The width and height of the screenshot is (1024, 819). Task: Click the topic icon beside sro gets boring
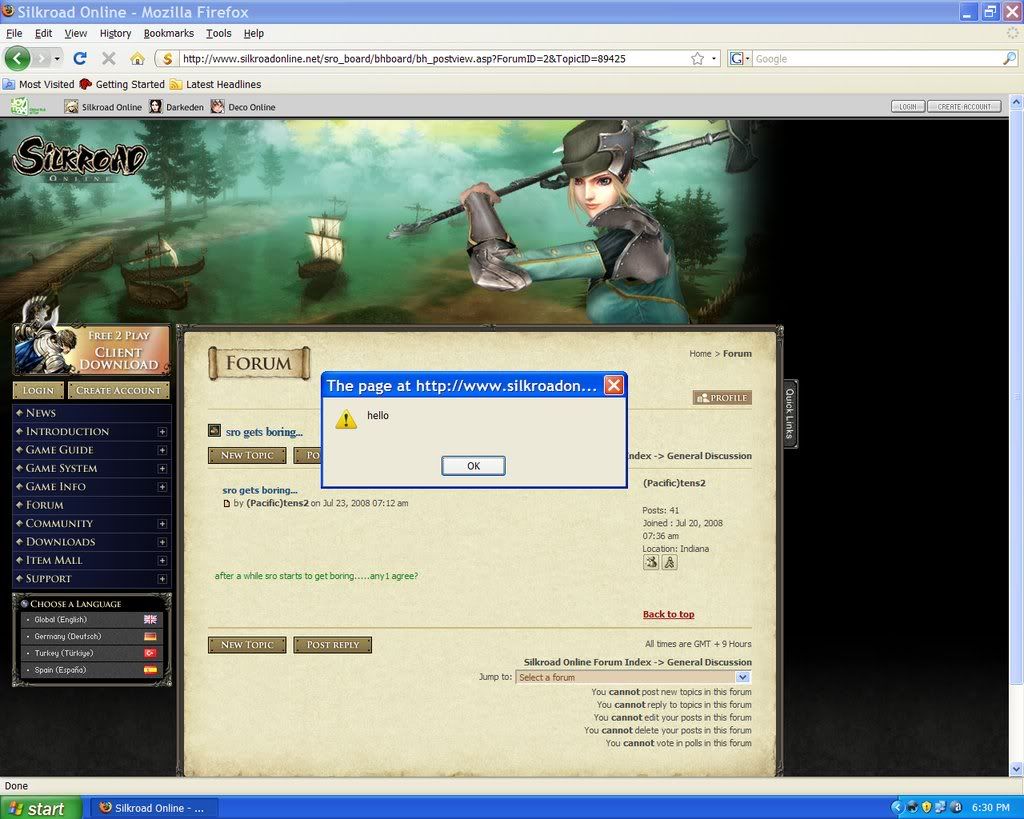[214, 430]
